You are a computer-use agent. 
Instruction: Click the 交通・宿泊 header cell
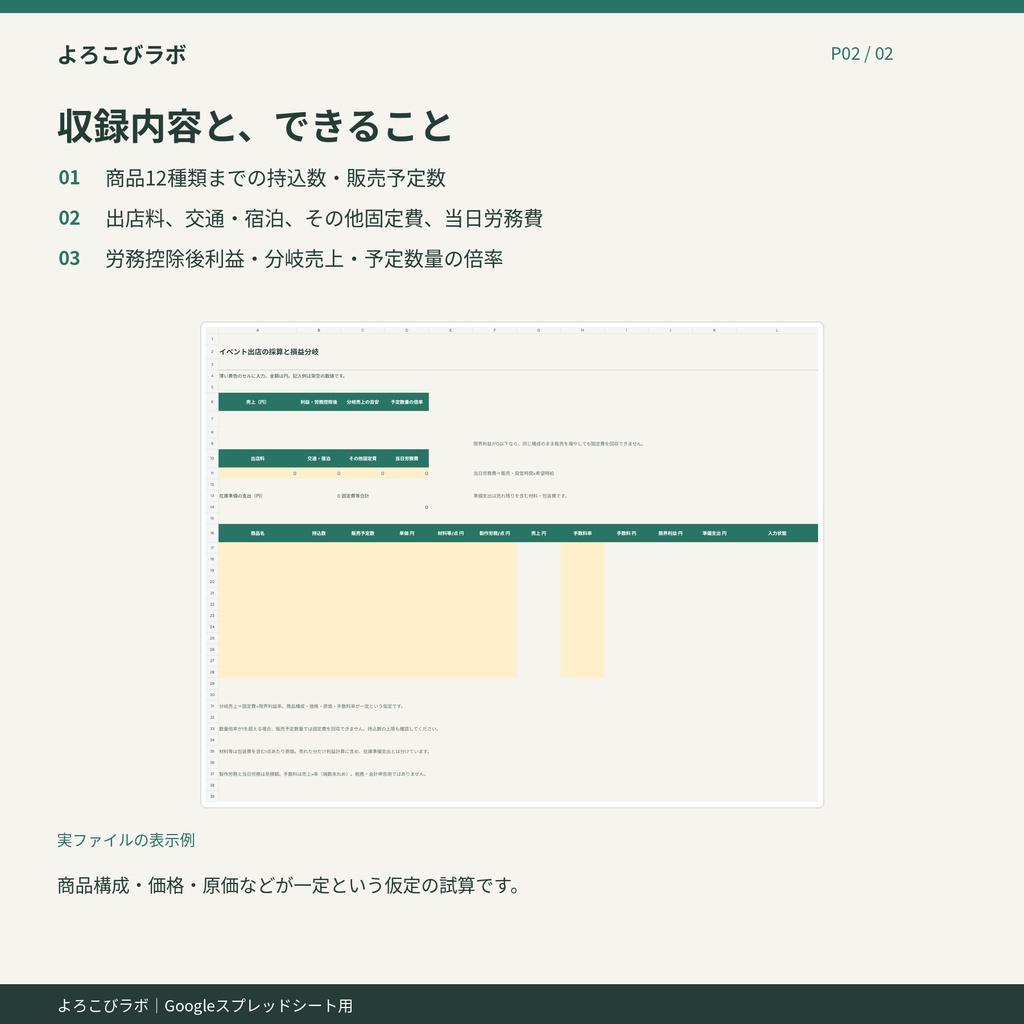(319, 458)
